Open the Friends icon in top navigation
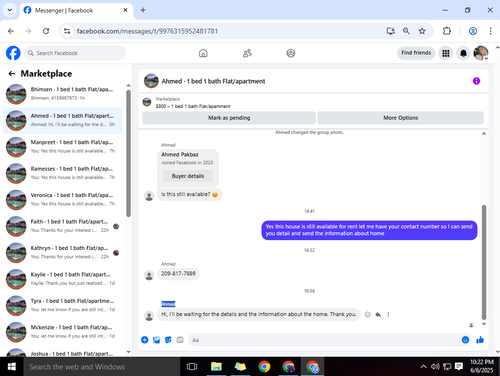 247,53
